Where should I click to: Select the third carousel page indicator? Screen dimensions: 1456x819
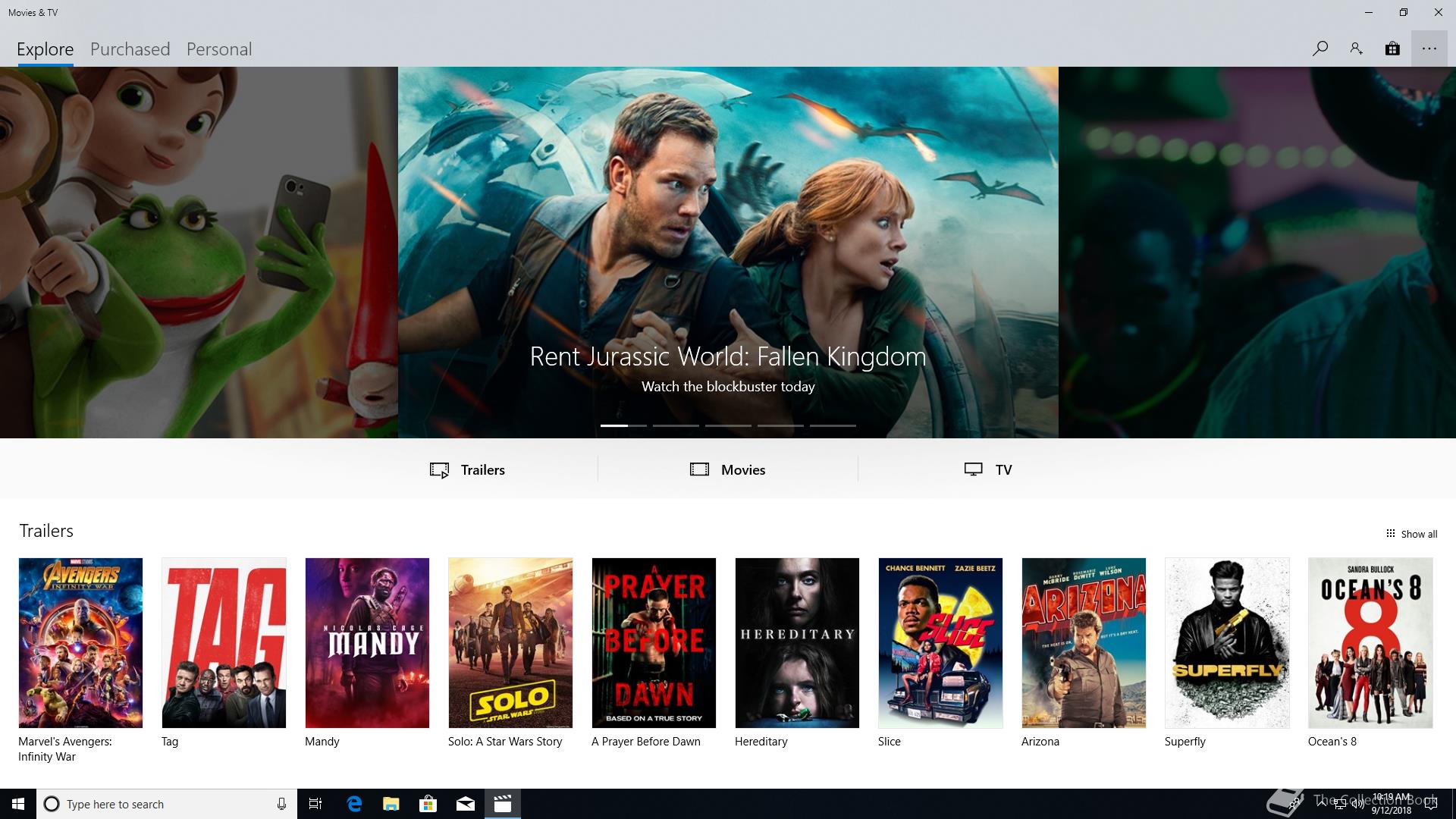(728, 425)
